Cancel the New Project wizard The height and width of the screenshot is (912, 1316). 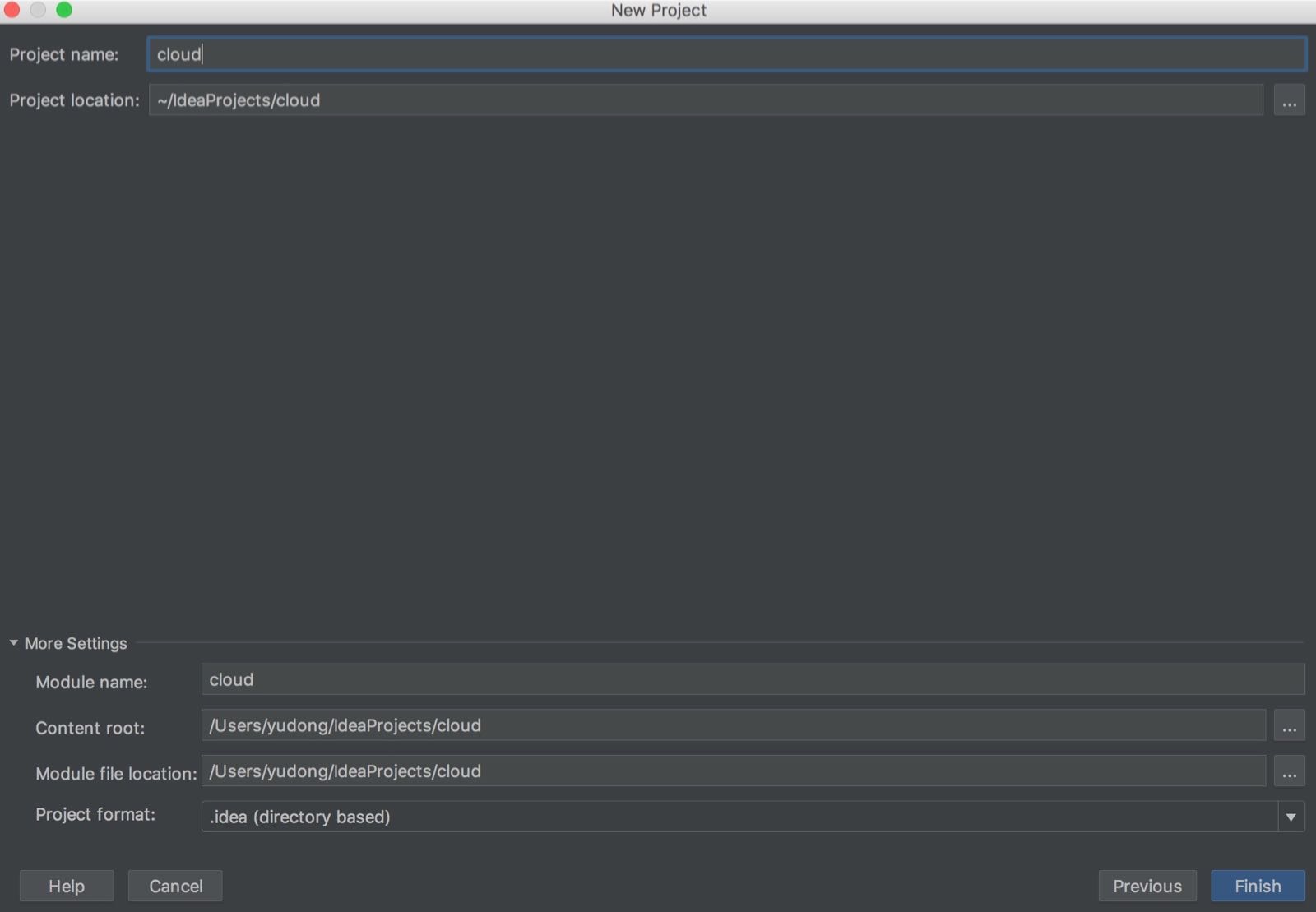tap(175, 886)
